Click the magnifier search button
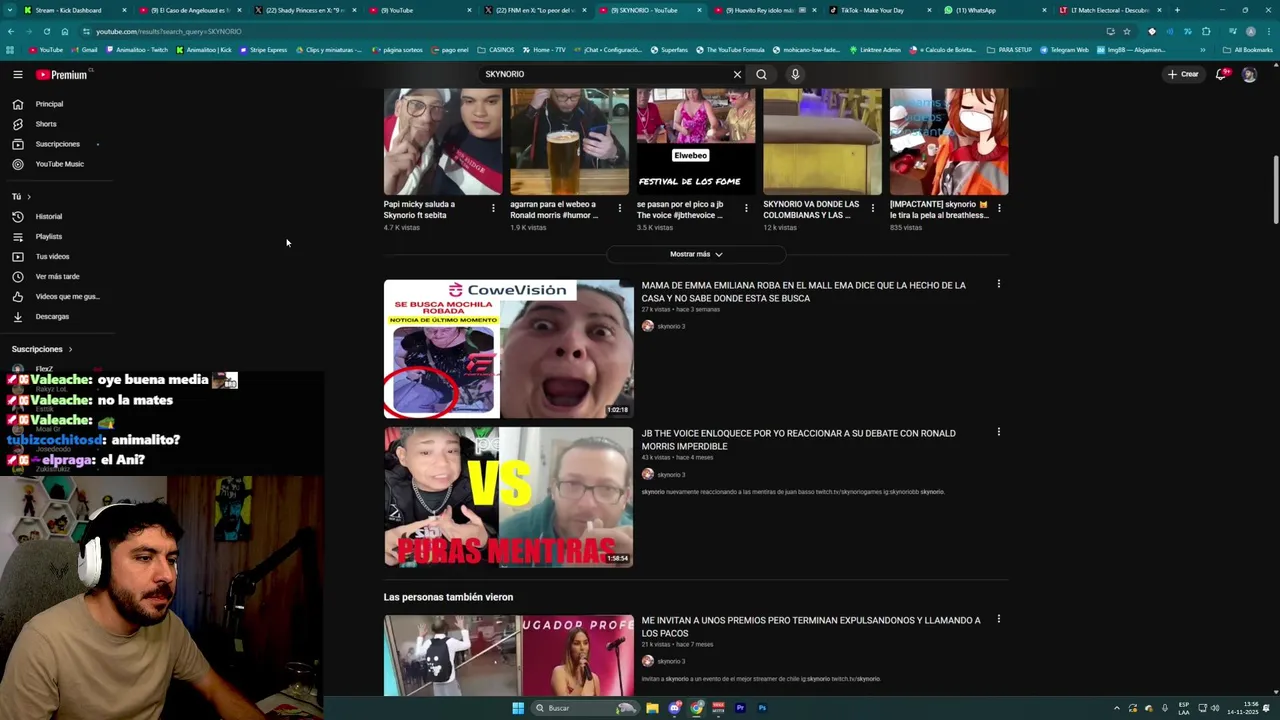 (x=761, y=74)
